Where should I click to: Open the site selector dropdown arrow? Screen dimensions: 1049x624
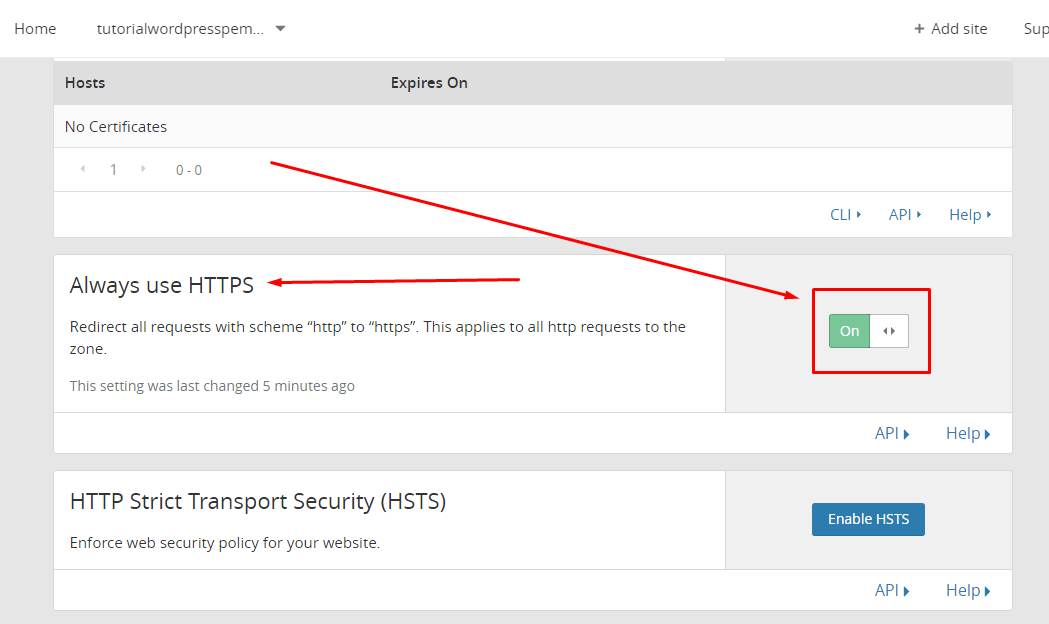(280, 29)
